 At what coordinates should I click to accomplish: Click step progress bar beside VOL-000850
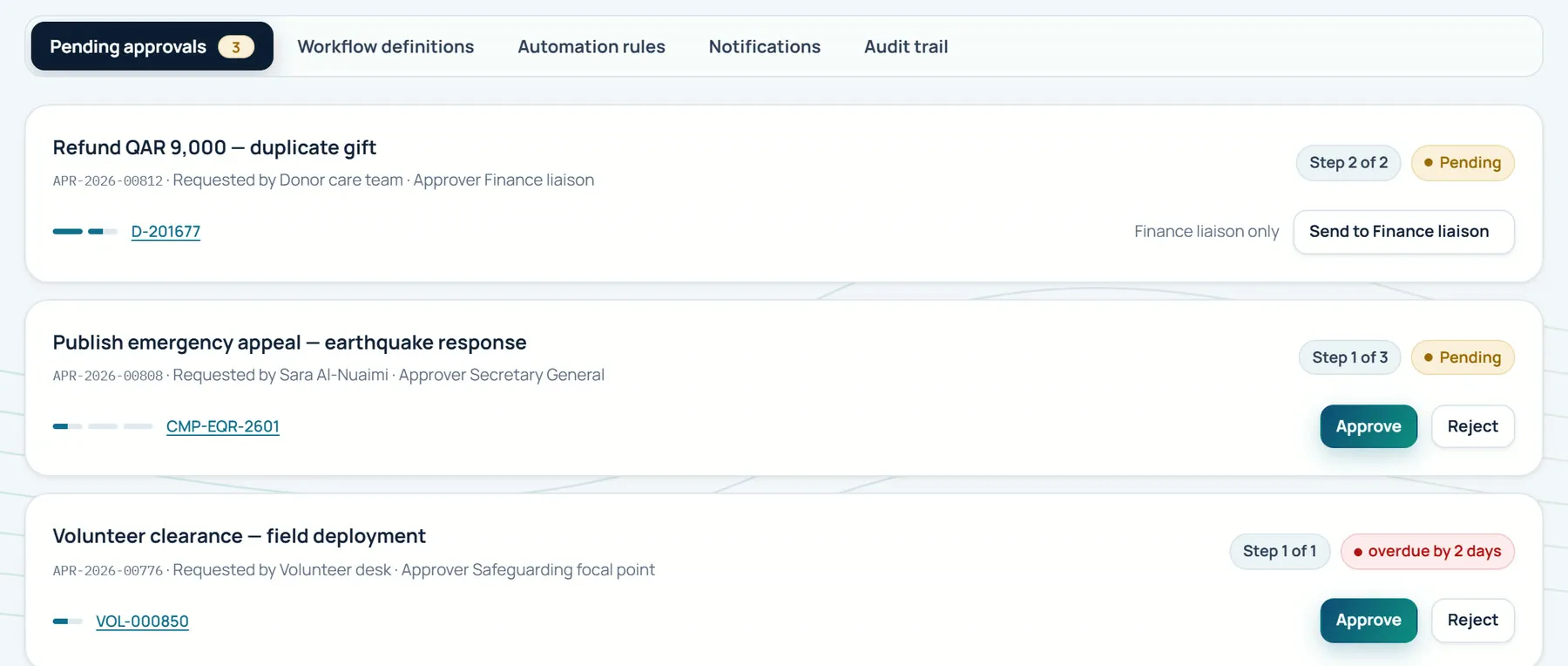[x=67, y=622]
